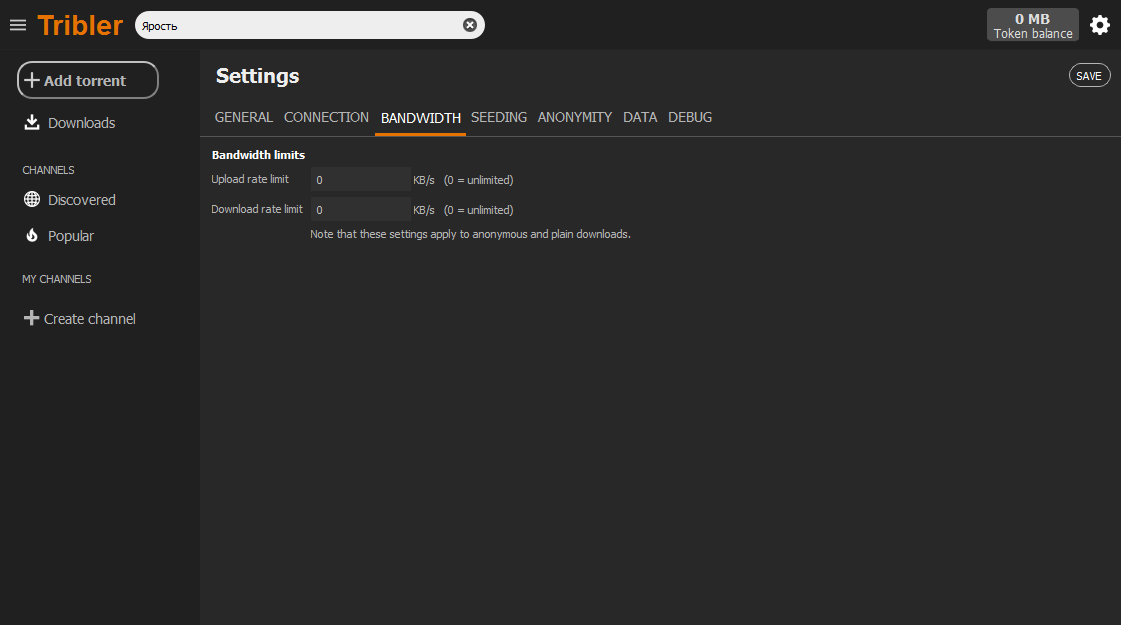Click the Create channel plus icon

[x=31, y=318]
